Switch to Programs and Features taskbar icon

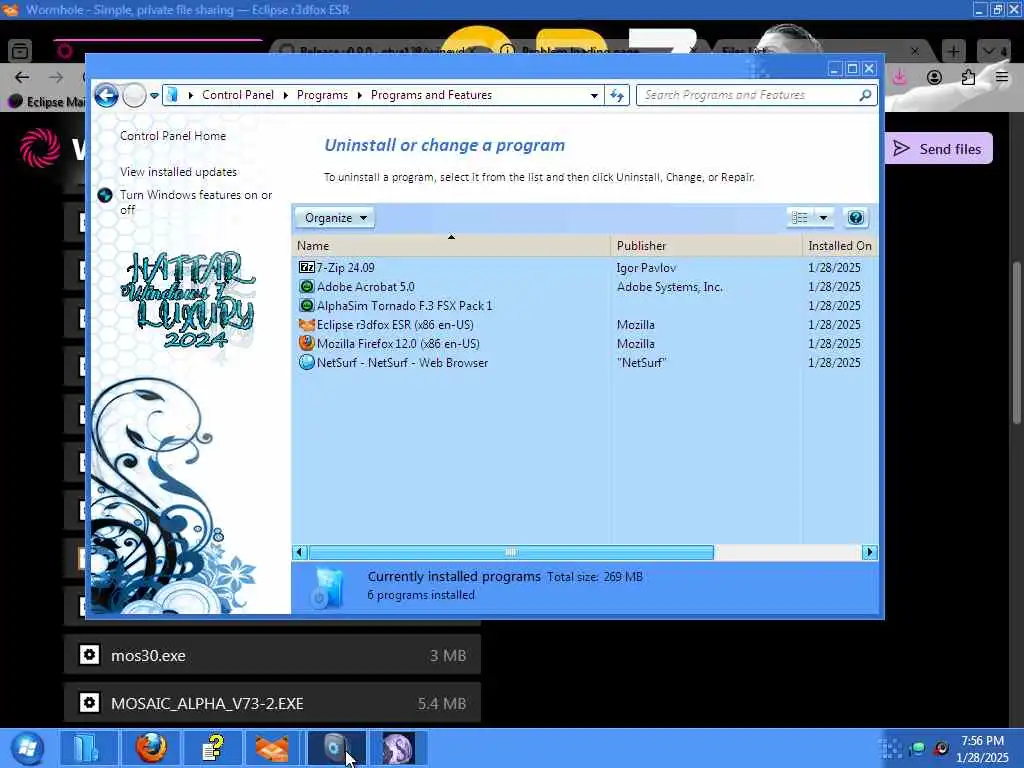pos(336,748)
